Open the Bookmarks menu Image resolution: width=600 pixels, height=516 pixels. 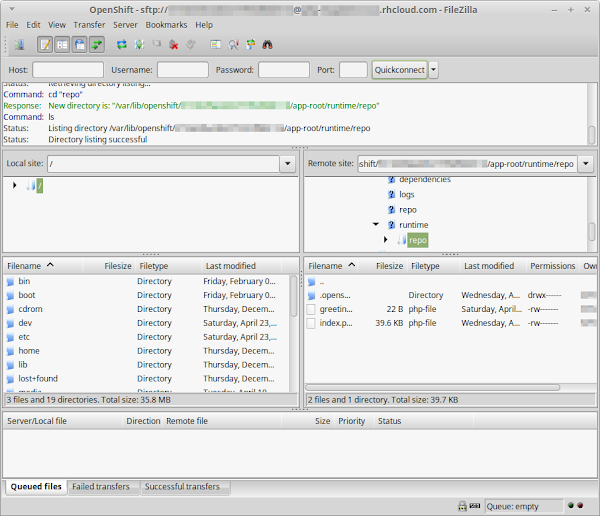click(166, 25)
